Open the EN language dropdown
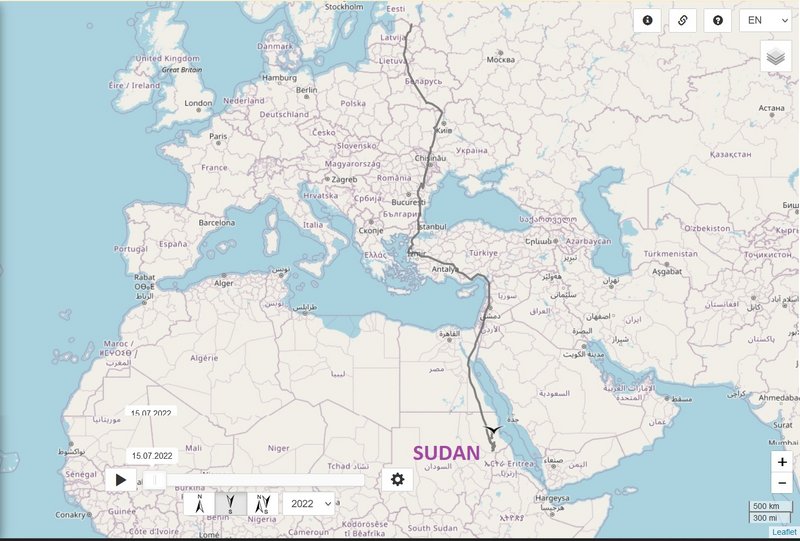Viewport: 800px width, 541px height. point(766,20)
